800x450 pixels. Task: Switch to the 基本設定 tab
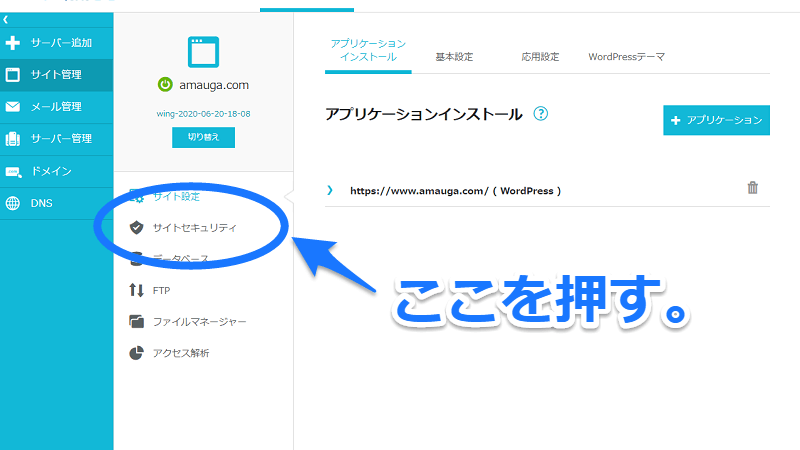coord(455,57)
